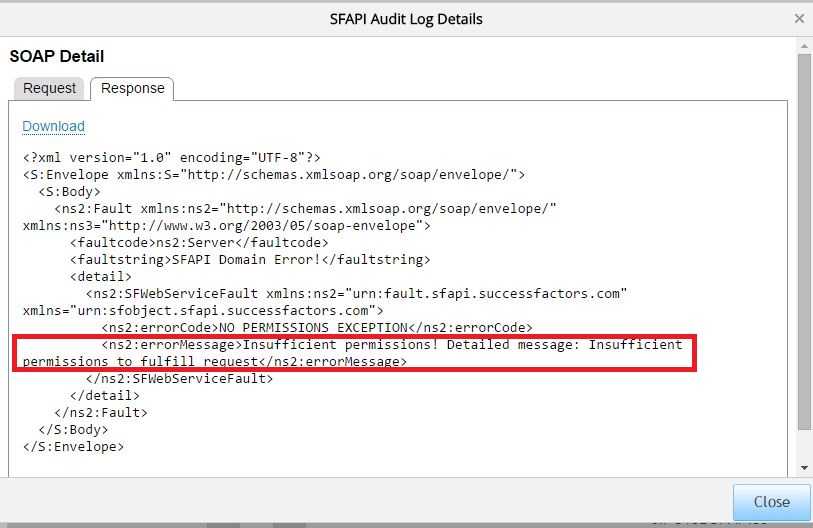Click the xmlns urn:sfobject.sfapi line
The width and height of the screenshot is (813, 528).
pos(203,311)
